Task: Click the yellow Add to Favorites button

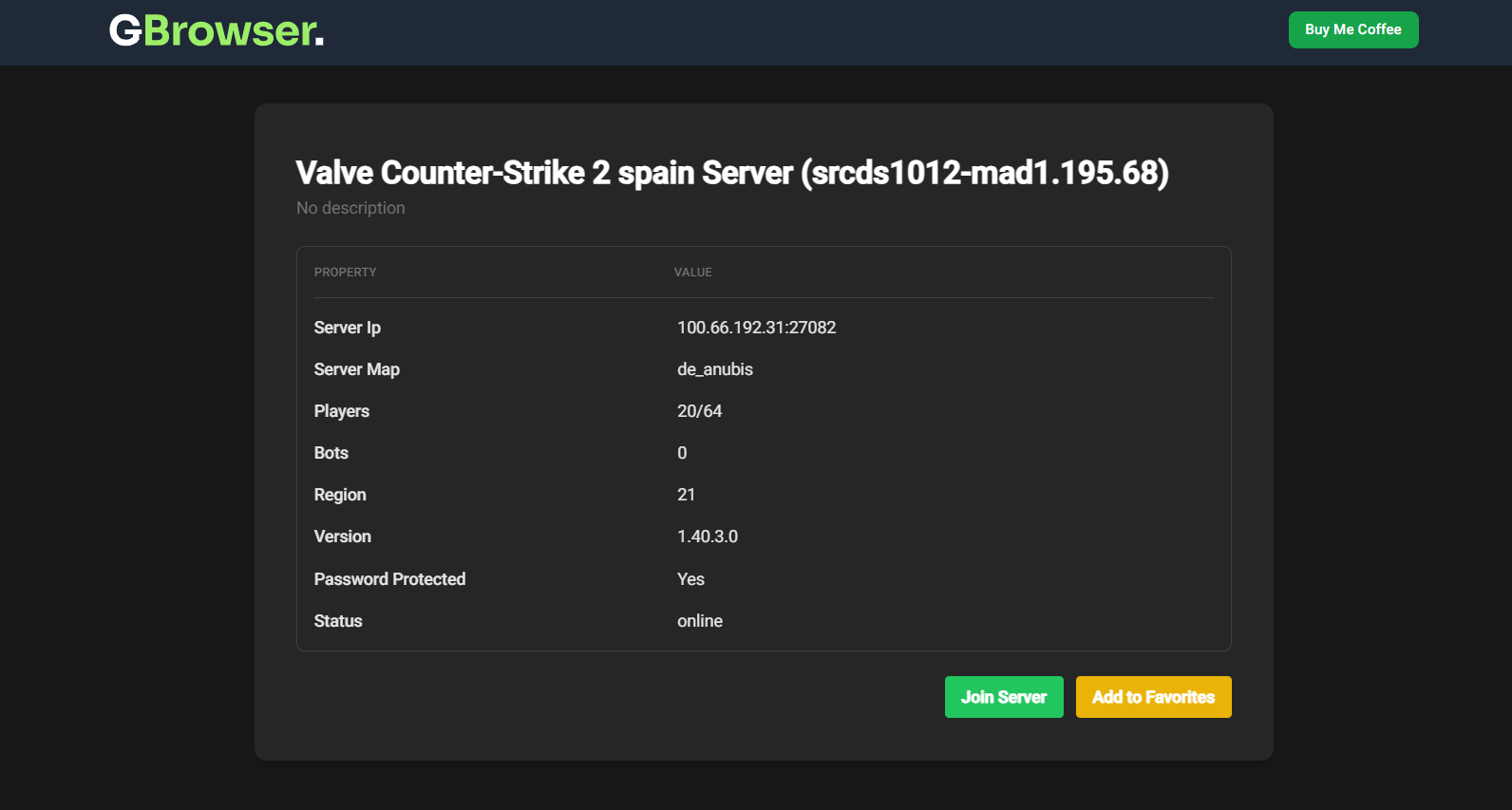Action: point(1154,697)
